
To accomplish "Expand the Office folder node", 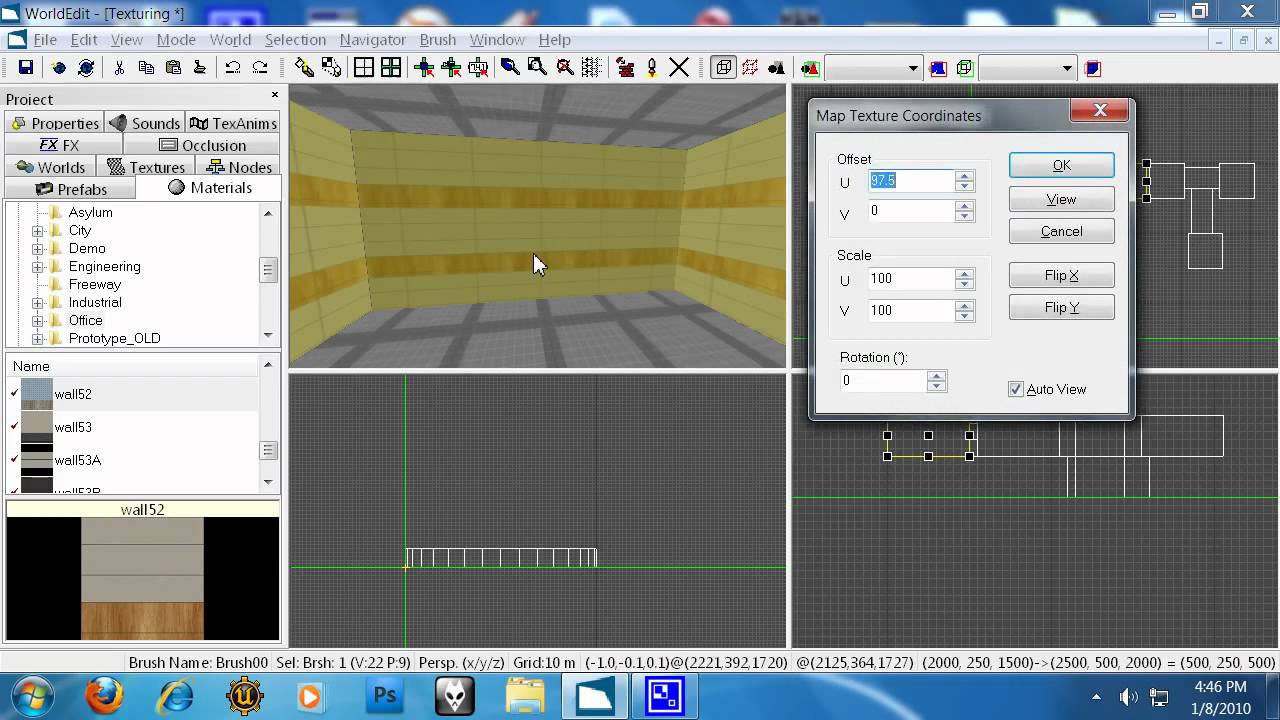I will 38,320.
